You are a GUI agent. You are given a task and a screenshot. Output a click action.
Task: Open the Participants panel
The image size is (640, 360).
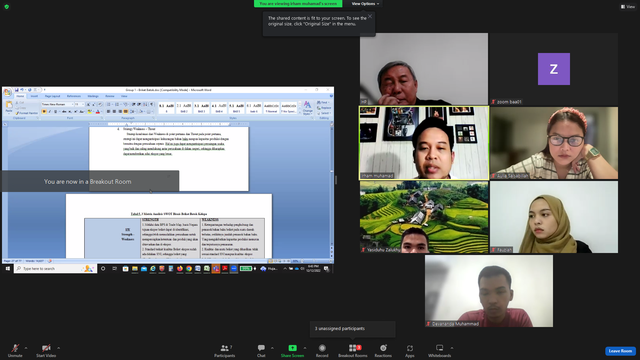(224, 350)
